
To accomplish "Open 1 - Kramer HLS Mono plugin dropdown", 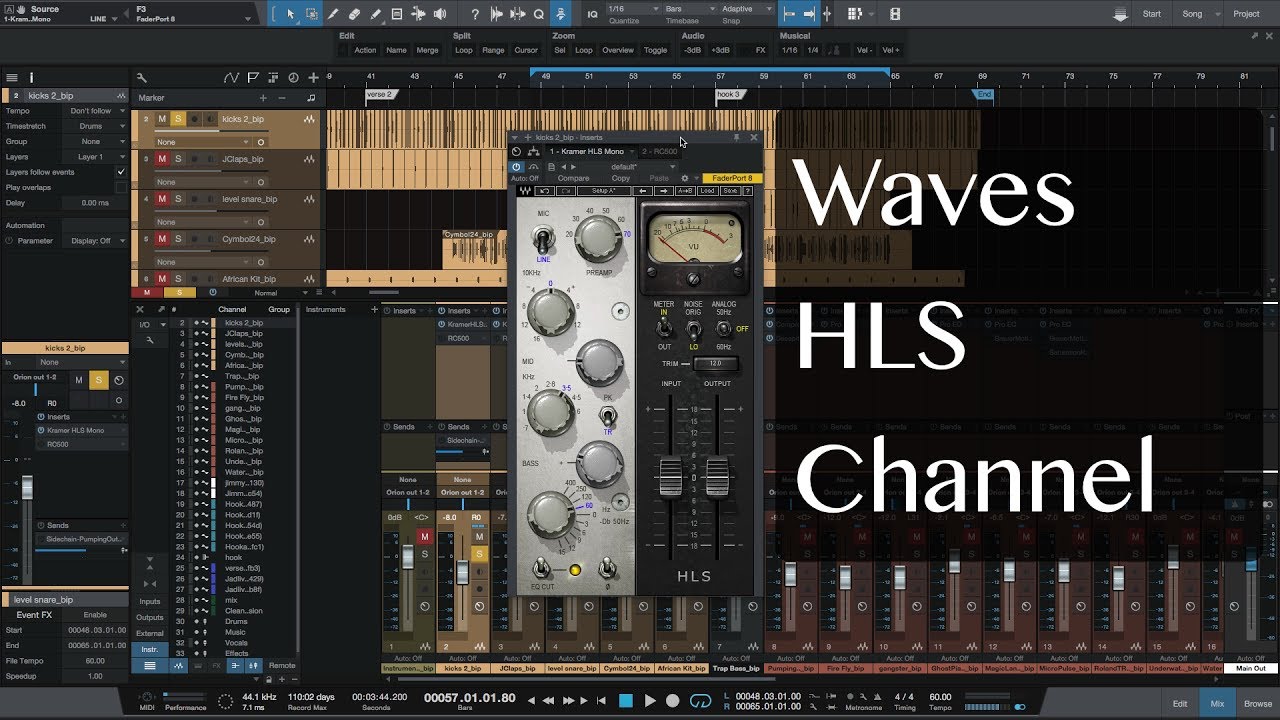I will (591, 151).
